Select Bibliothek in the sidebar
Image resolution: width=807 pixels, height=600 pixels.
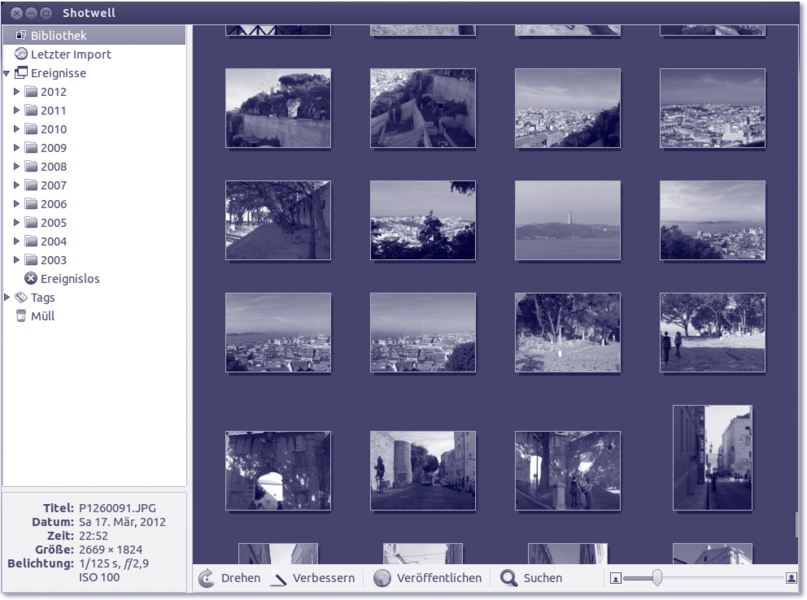point(58,35)
